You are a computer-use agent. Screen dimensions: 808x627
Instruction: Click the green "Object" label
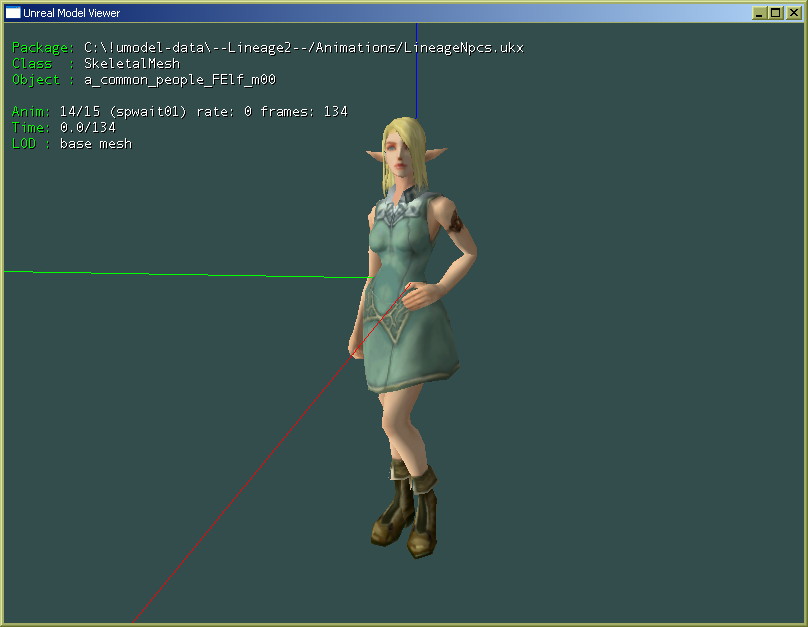click(x=36, y=80)
